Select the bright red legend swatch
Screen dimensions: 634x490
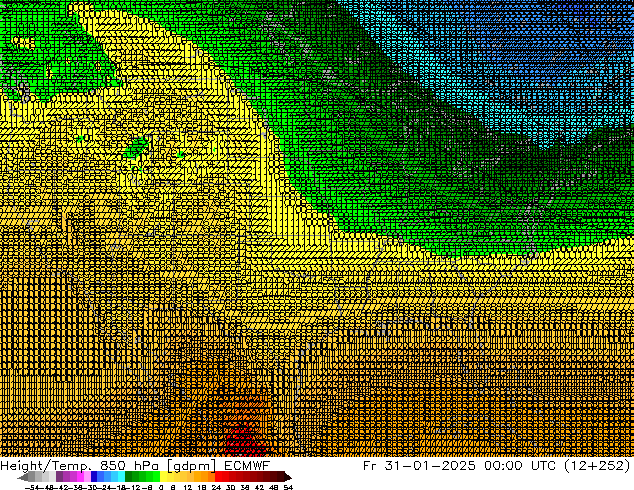pos(228,477)
